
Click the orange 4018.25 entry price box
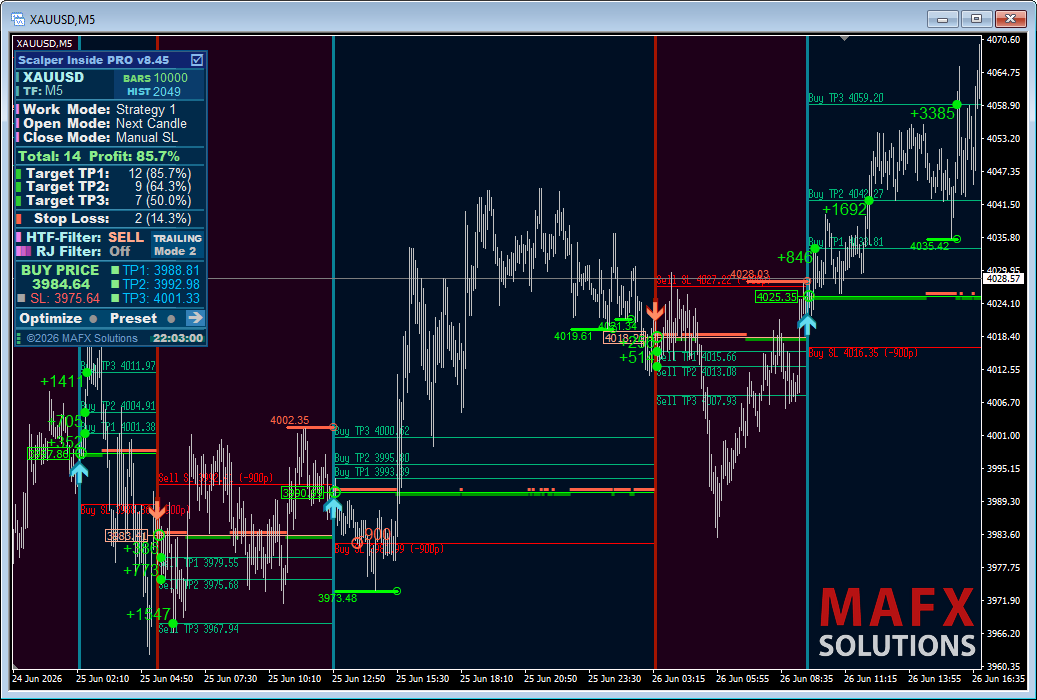pos(624,338)
